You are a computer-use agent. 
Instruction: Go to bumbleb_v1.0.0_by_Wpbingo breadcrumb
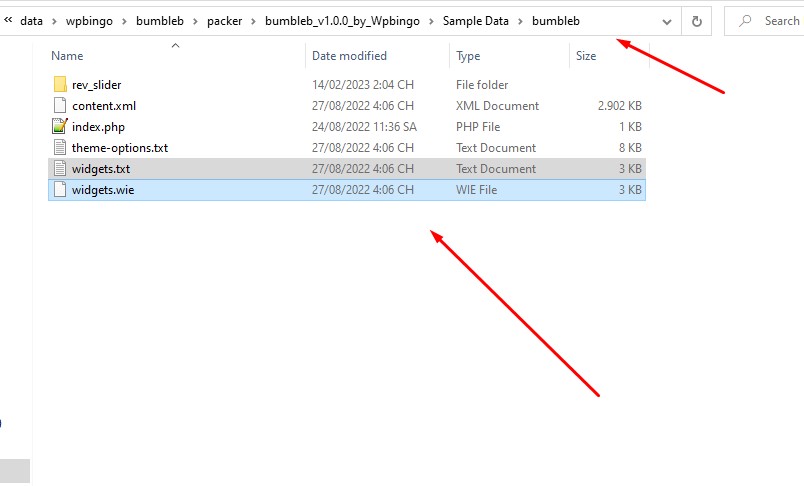(x=342, y=21)
